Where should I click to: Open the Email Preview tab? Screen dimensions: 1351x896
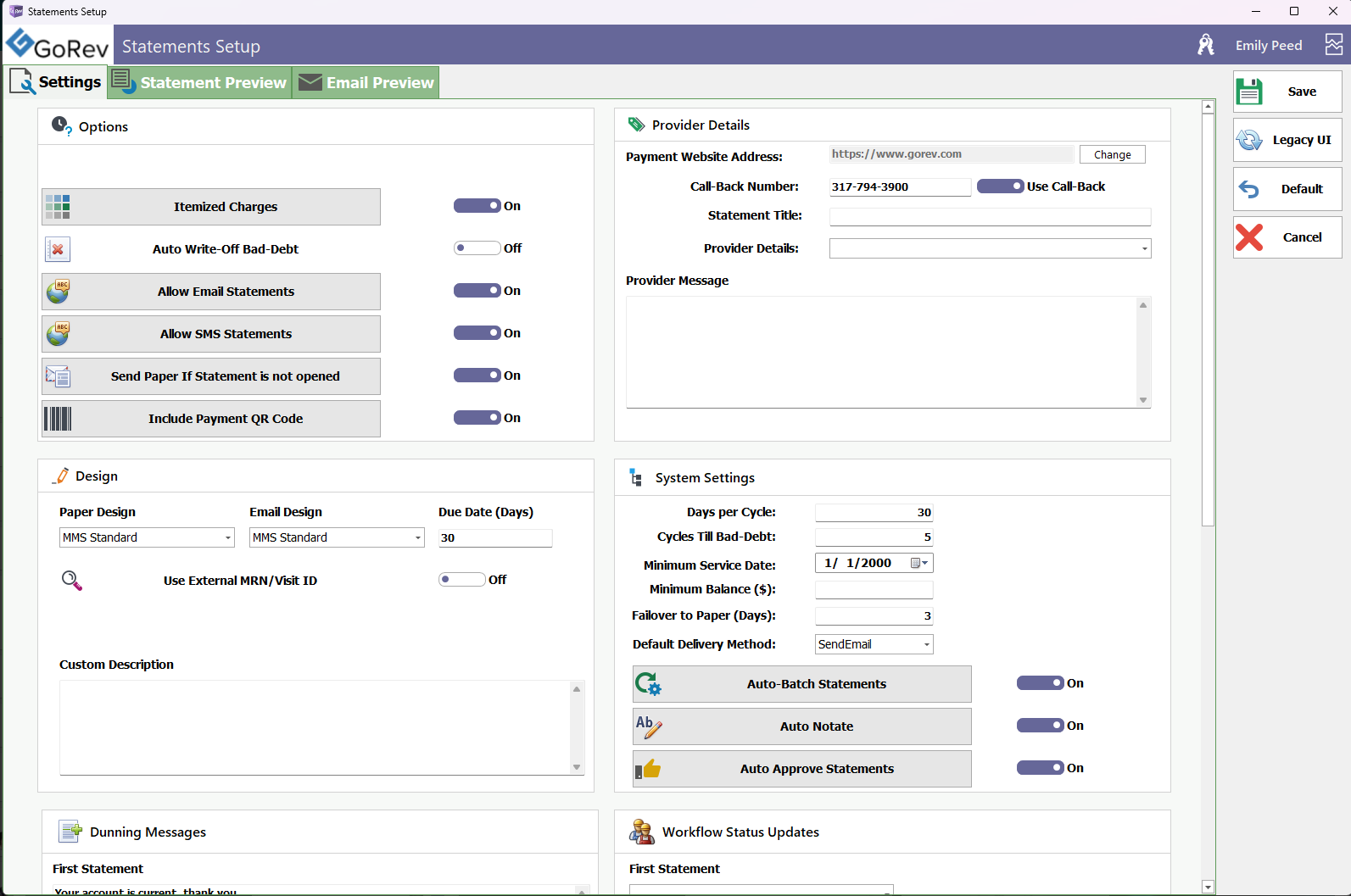pyautogui.click(x=366, y=82)
